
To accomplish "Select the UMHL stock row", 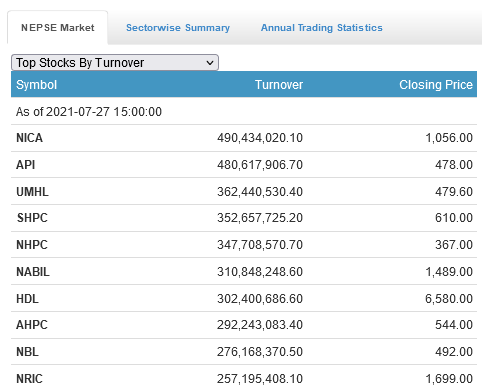I will coord(244,192).
